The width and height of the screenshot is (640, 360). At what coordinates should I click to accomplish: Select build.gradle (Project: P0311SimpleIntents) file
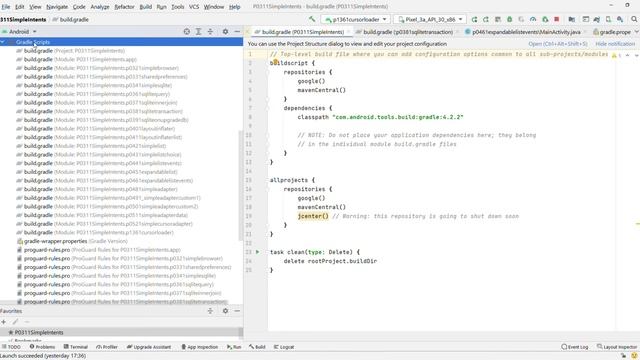pos(70,51)
